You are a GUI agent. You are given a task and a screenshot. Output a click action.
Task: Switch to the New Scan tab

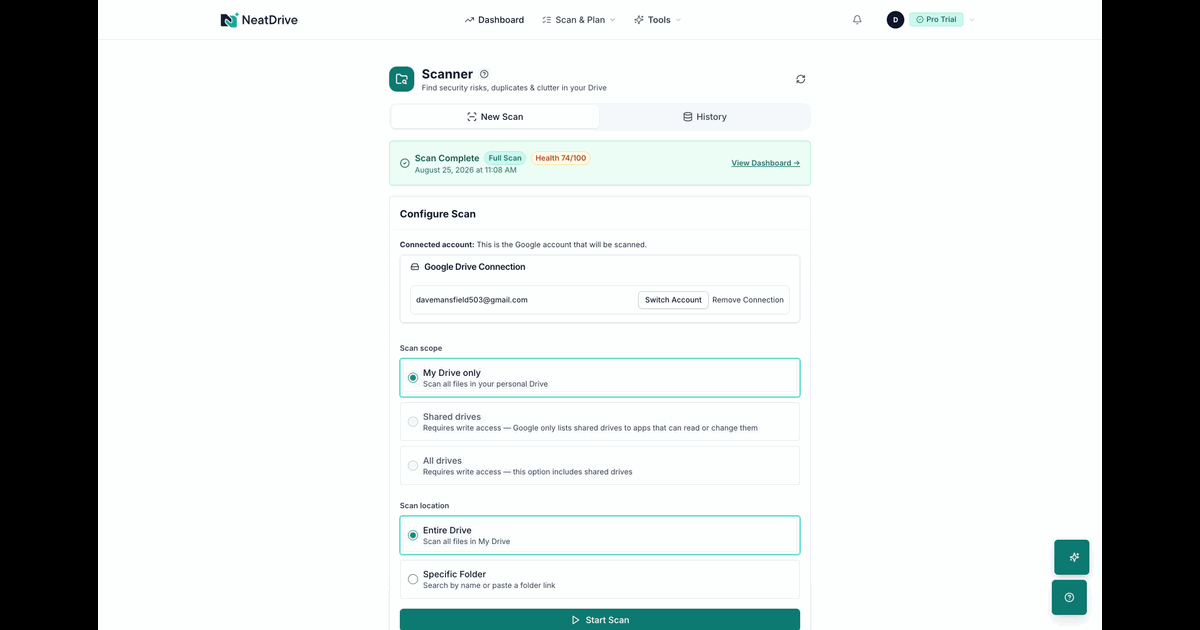tap(495, 117)
